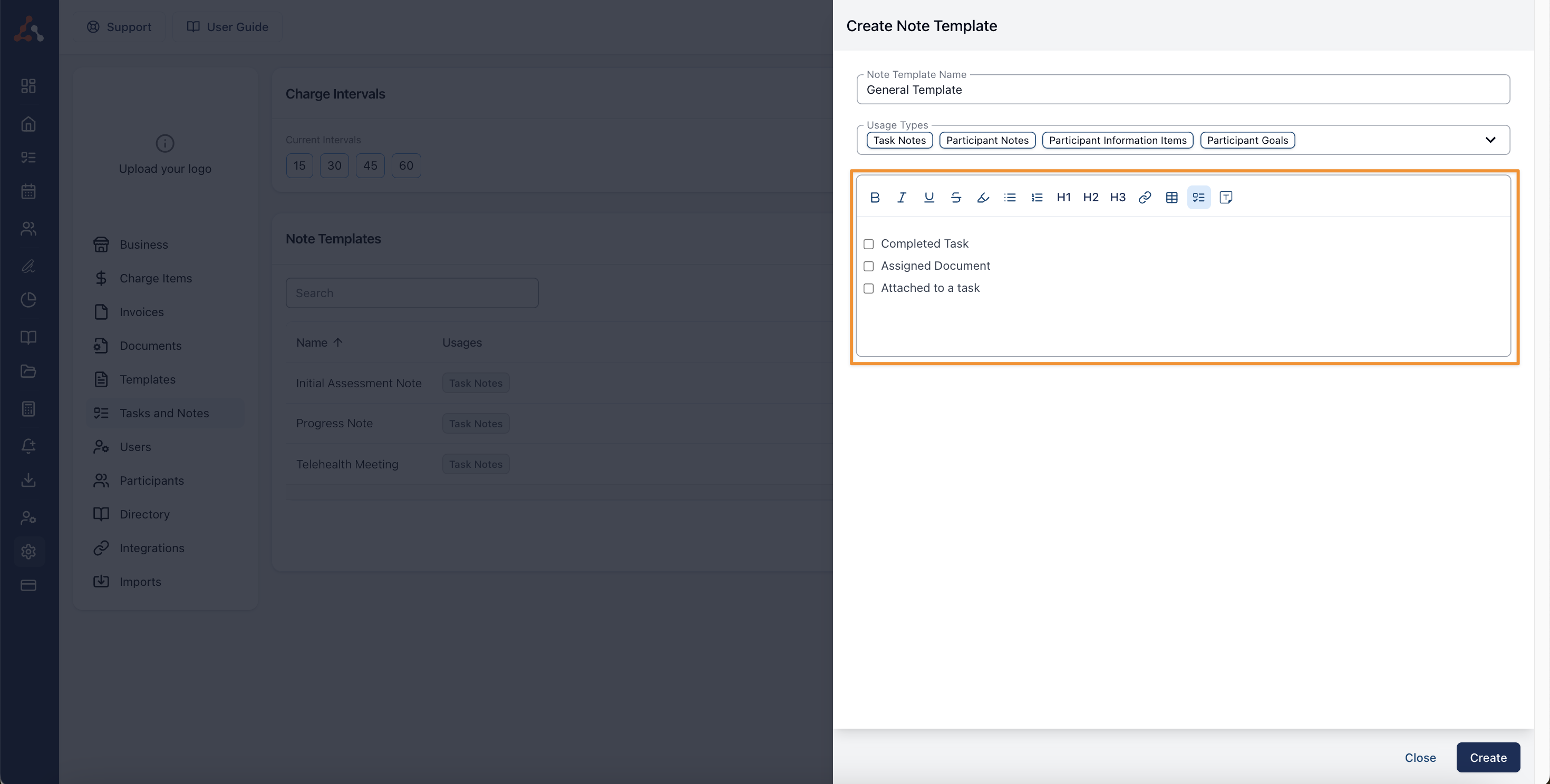Click the Note Templates search field
This screenshot has height=784, width=1550.
[x=412, y=293]
